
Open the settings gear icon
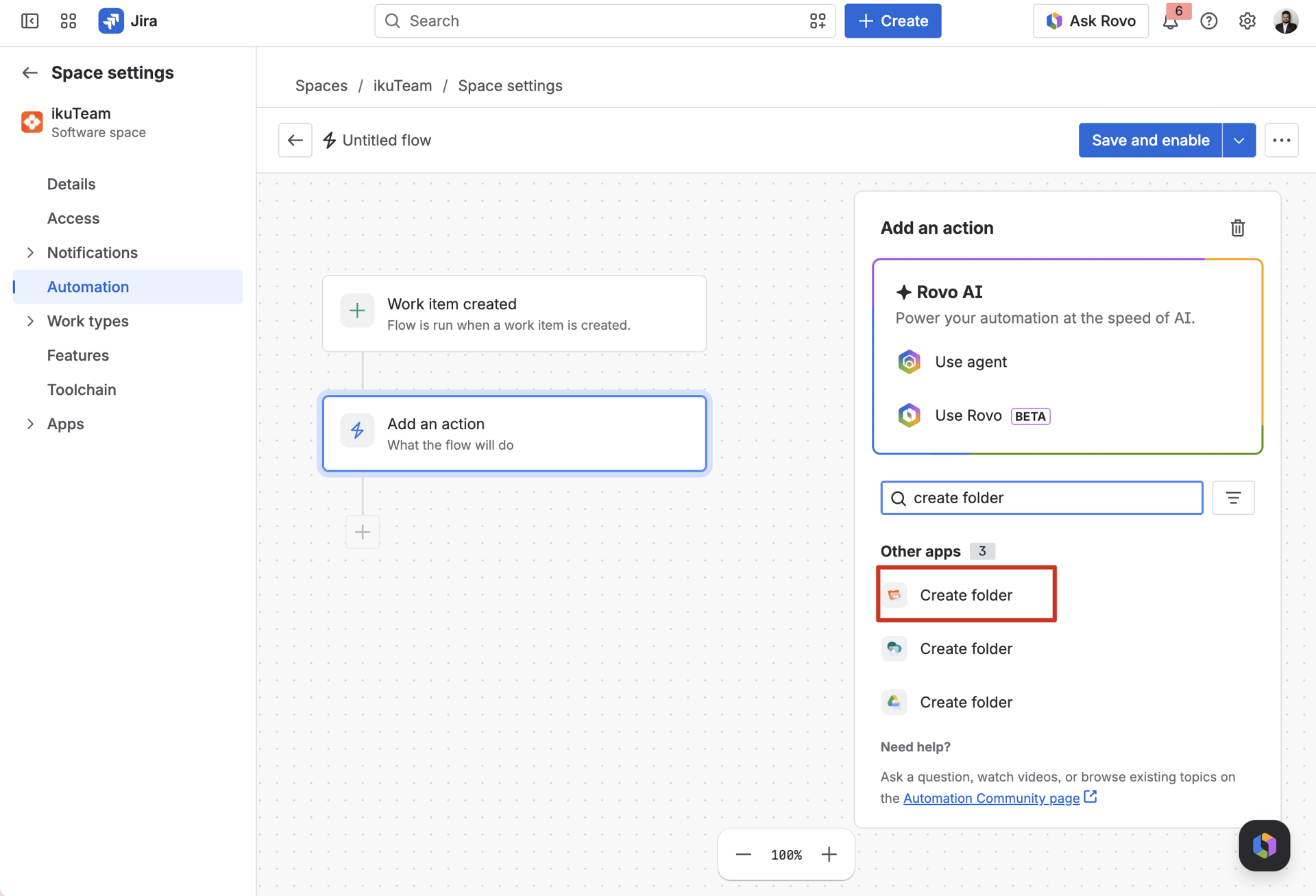(x=1247, y=21)
